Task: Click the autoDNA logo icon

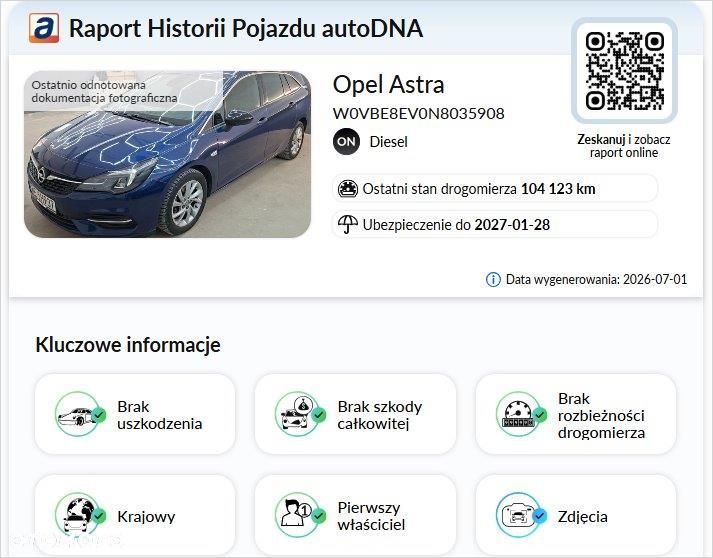Action: 44,28
